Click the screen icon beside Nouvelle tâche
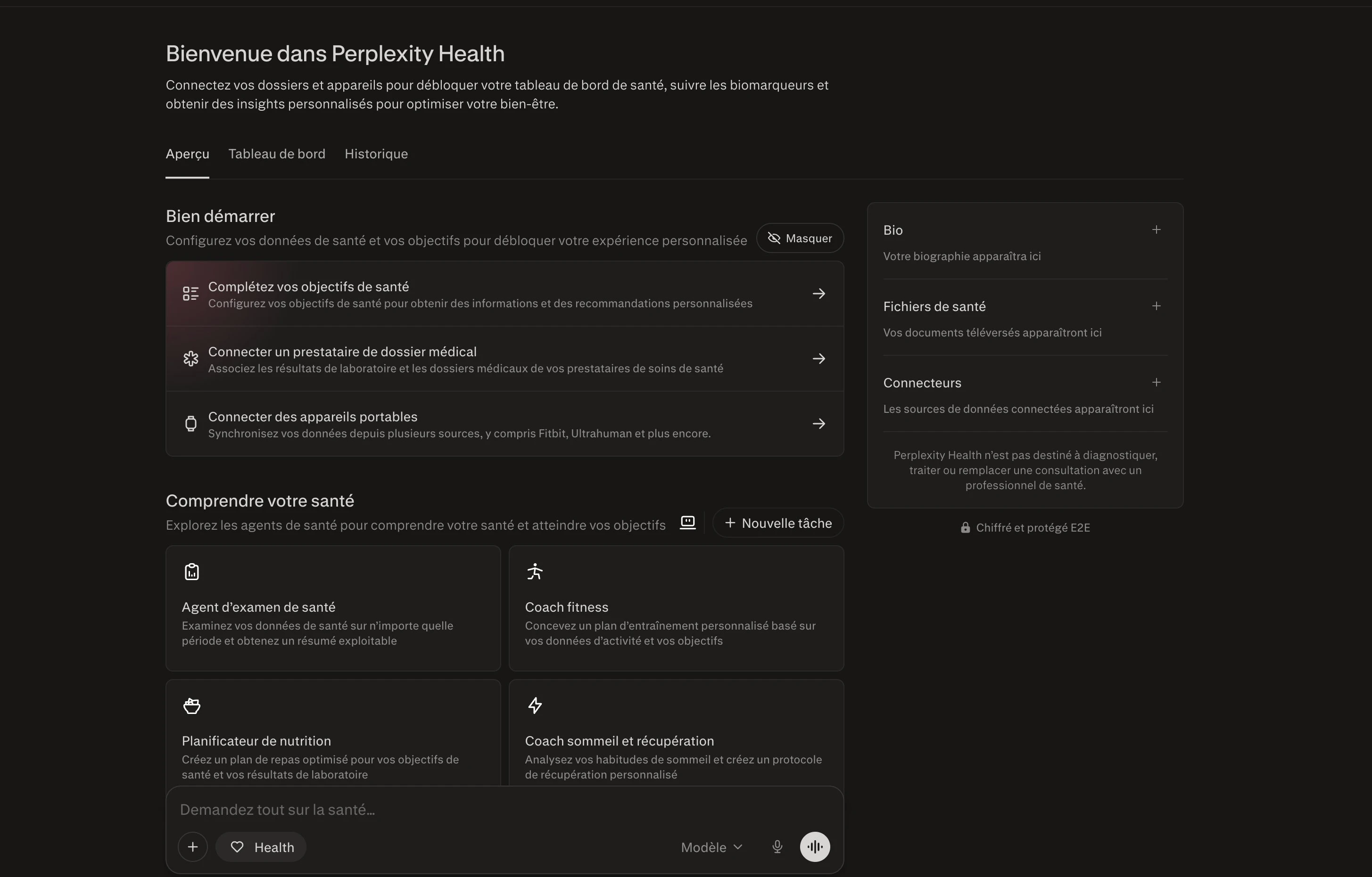 [688, 522]
